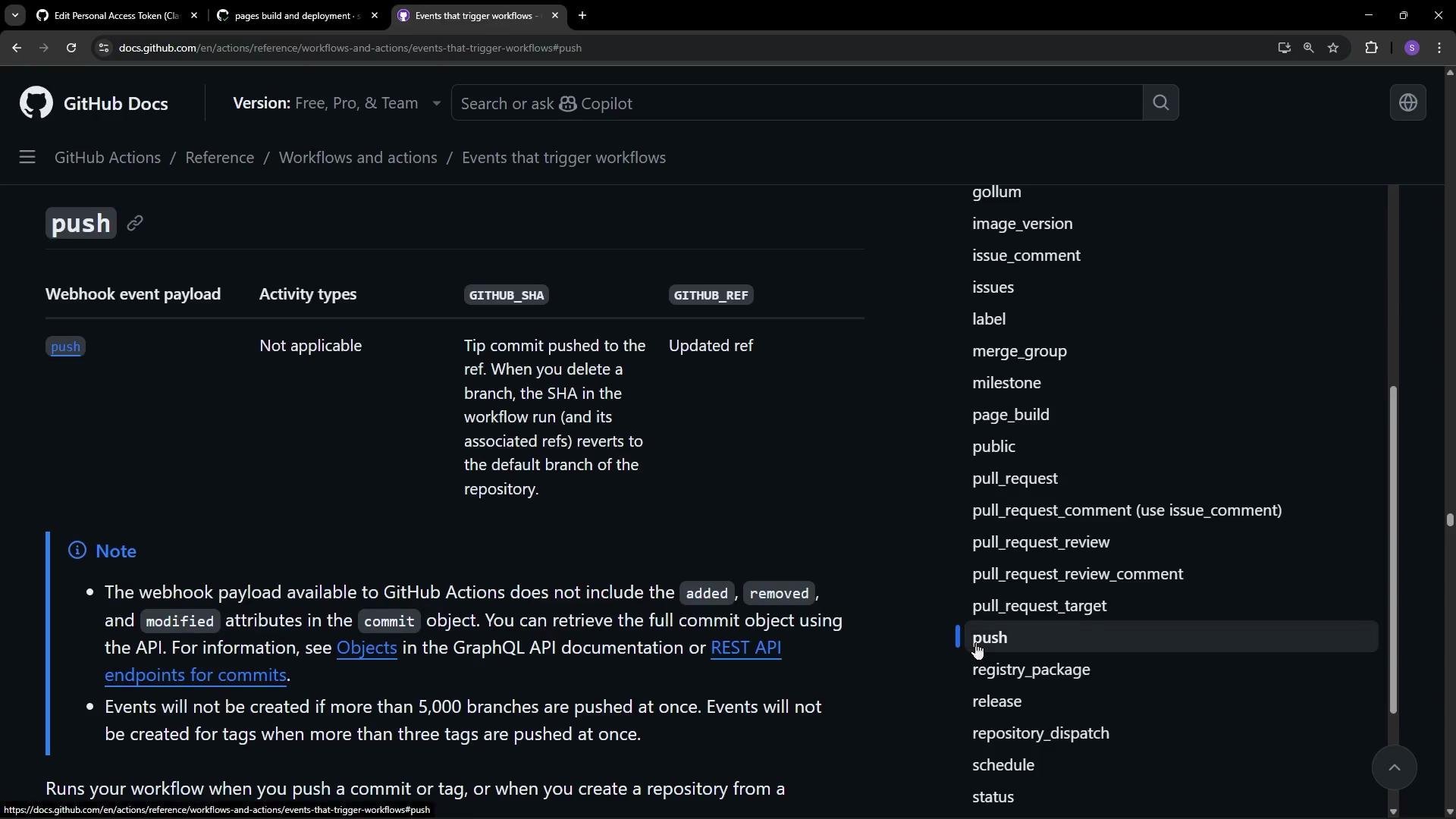
Task: Jump to page_build in page outline
Action: coord(1011,415)
